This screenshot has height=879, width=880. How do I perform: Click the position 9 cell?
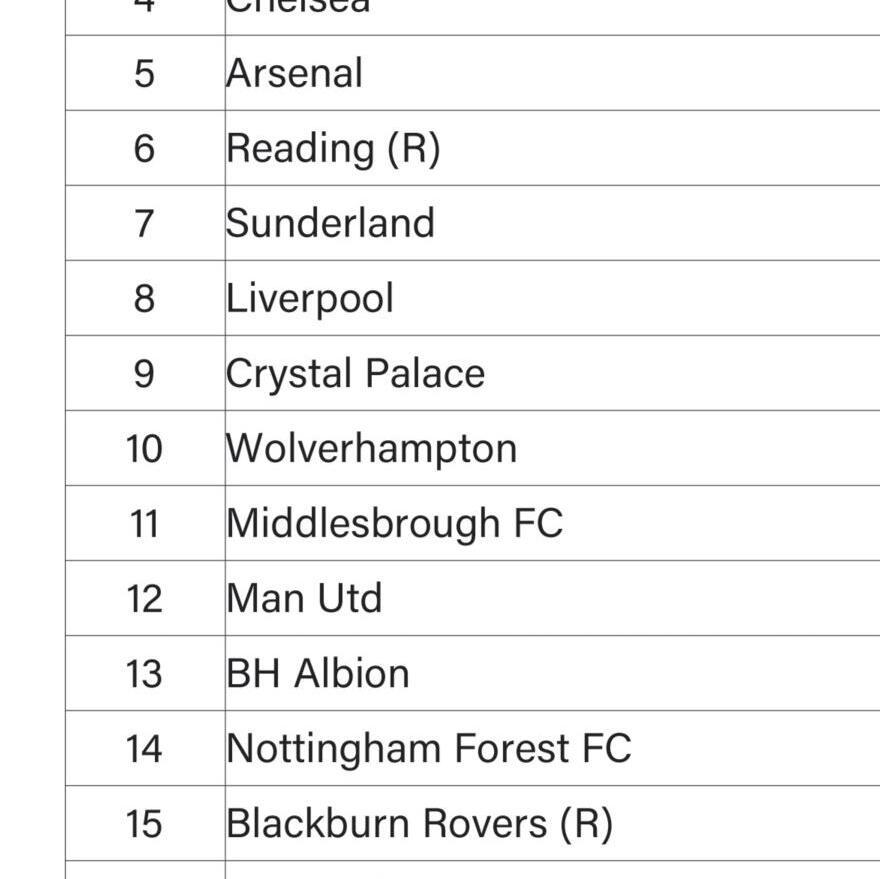coord(145,373)
